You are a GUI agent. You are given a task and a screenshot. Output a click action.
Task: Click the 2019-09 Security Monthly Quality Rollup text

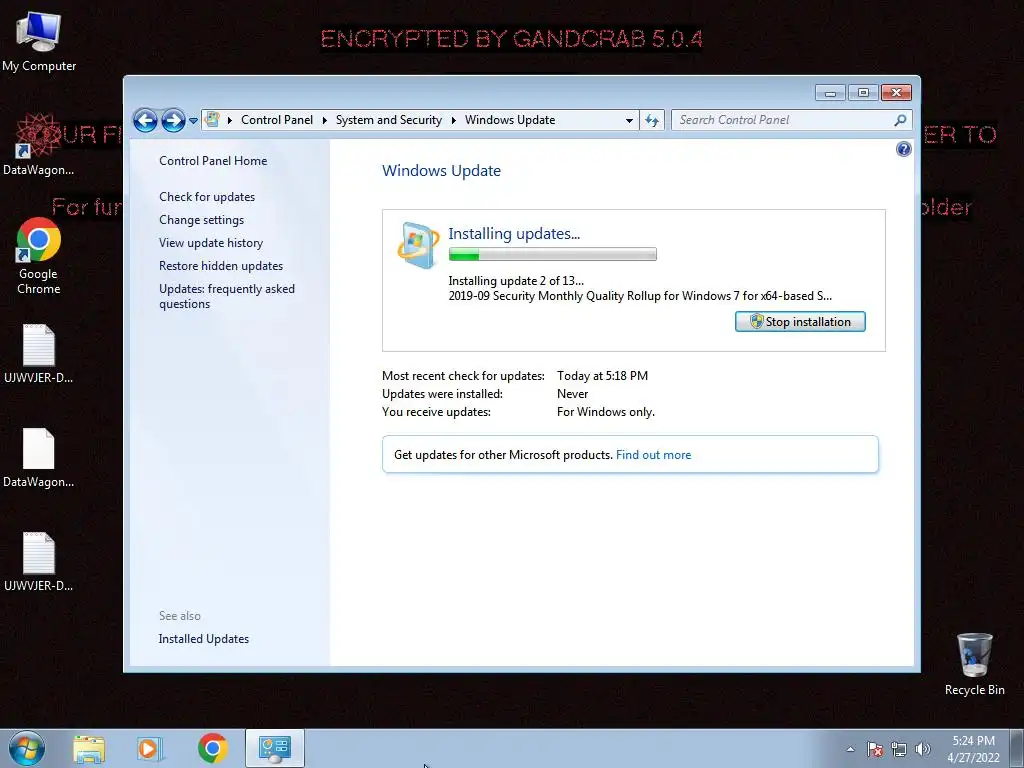tap(640, 296)
